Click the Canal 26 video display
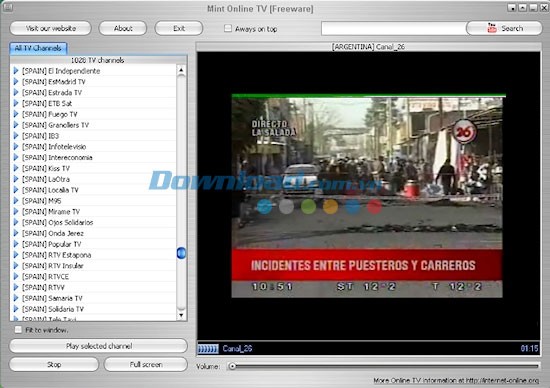Viewport: 550px width, 388px height. click(367, 196)
